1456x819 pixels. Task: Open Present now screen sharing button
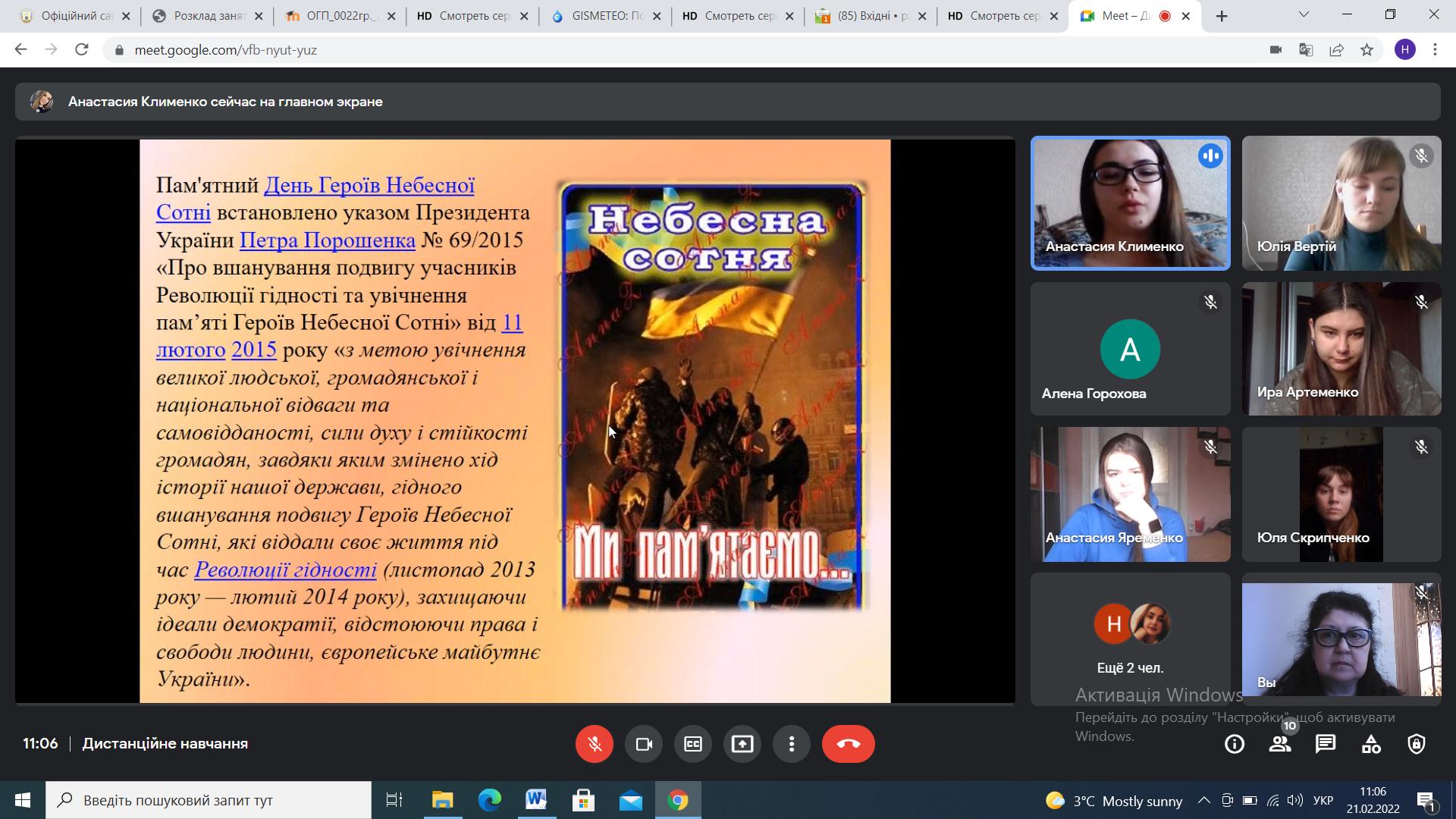[742, 744]
